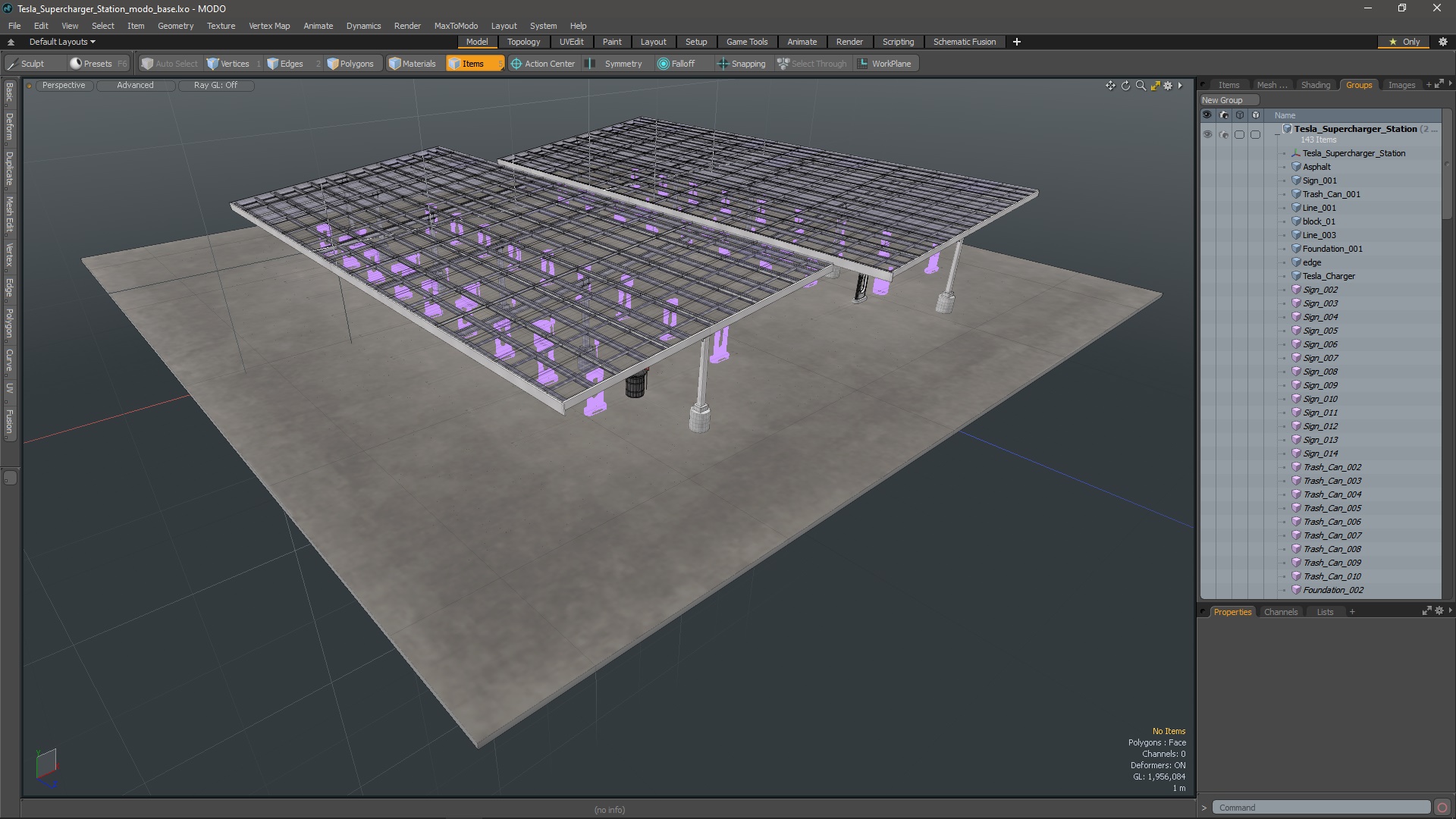Tick the first lock checkbox of the group
Image resolution: width=1456 pixels, height=819 pixels.
(x=1239, y=135)
